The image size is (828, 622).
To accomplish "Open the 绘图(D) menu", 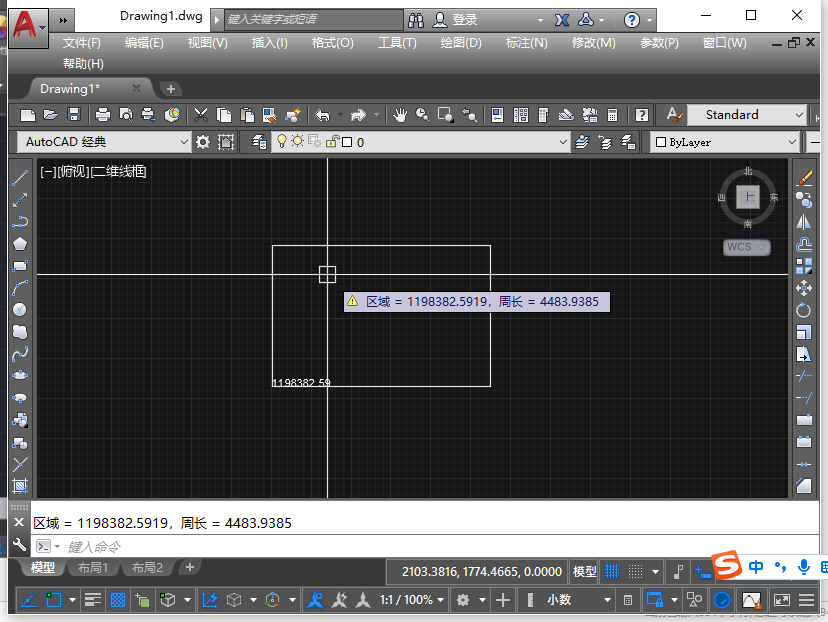I will pyautogui.click(x=461, y=43).
